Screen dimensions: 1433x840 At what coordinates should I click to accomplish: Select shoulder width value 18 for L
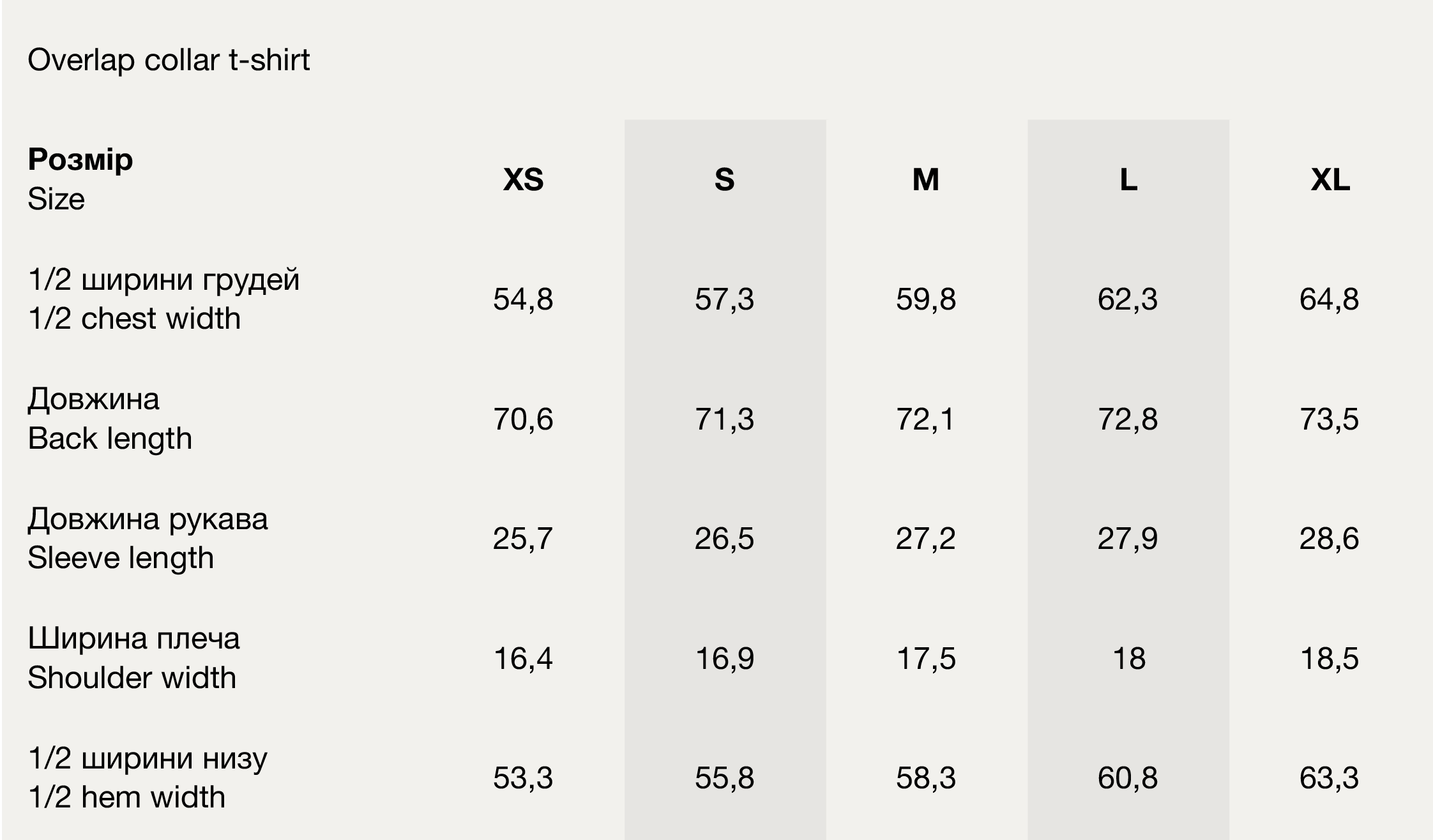click(1128, 659)
